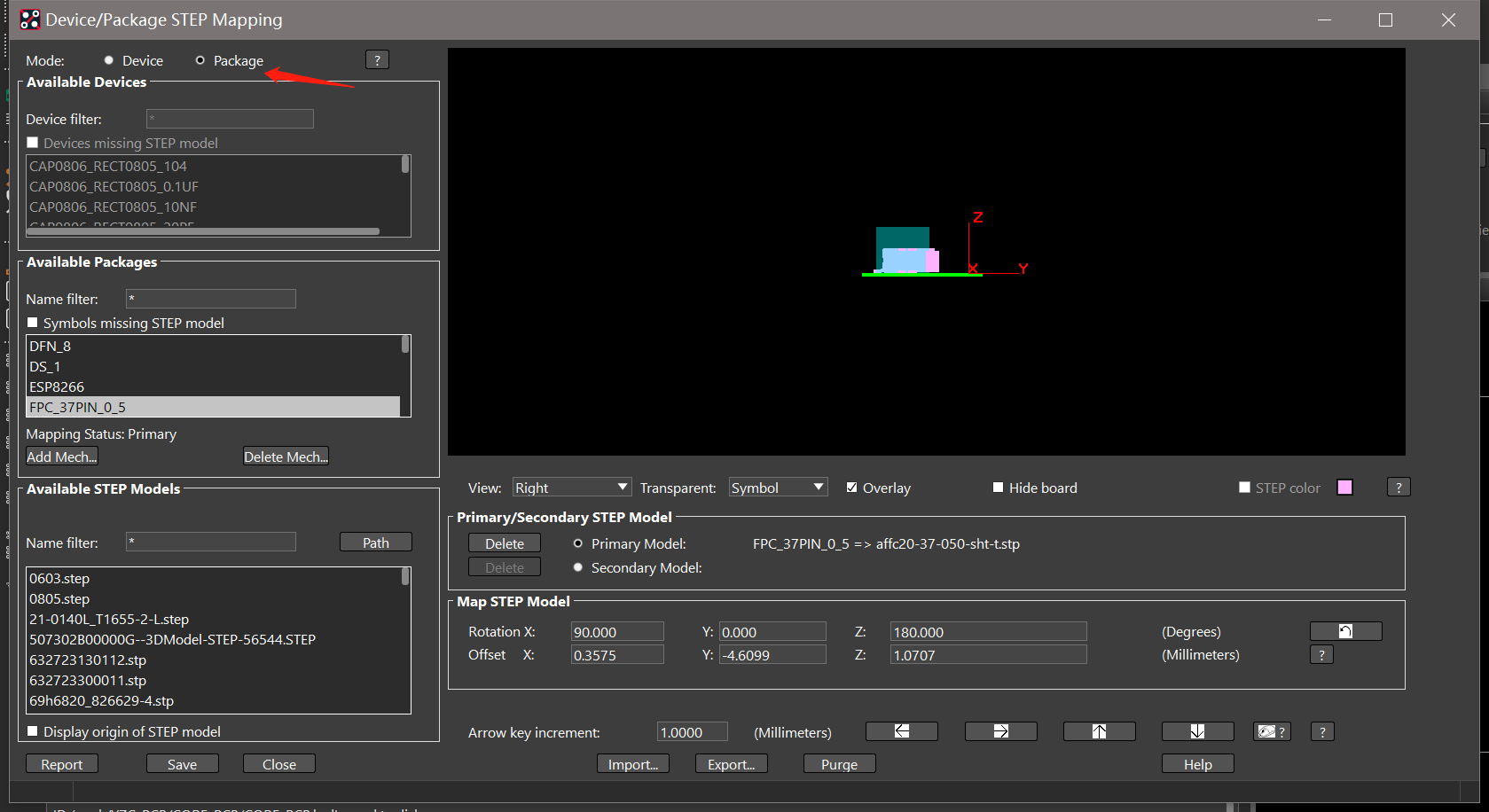Click the Help button
This screenshot has height=812, width=1489.
pyautogui.click(x=1197, y=764)
